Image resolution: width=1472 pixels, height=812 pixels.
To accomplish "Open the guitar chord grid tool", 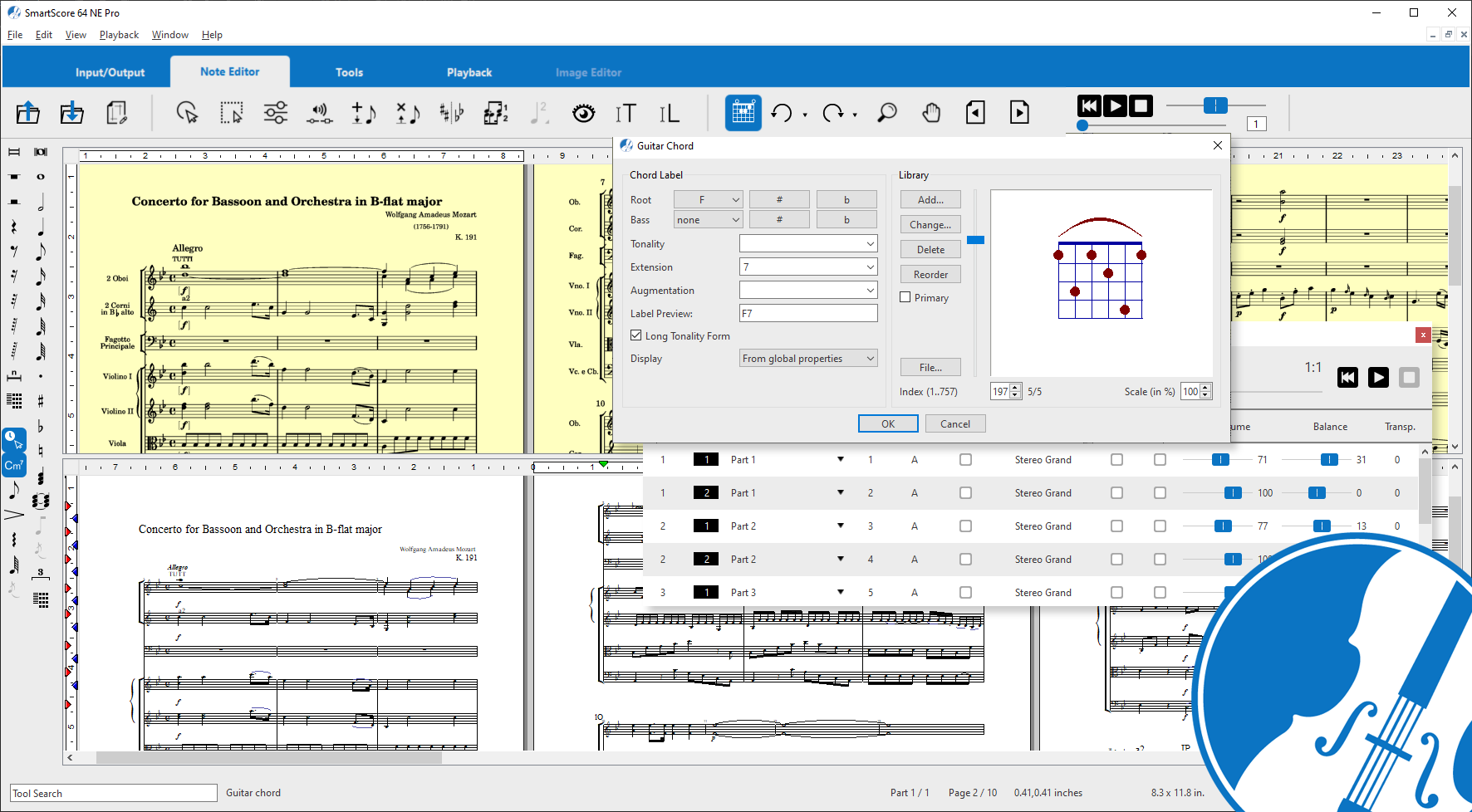I will [743, 112].
